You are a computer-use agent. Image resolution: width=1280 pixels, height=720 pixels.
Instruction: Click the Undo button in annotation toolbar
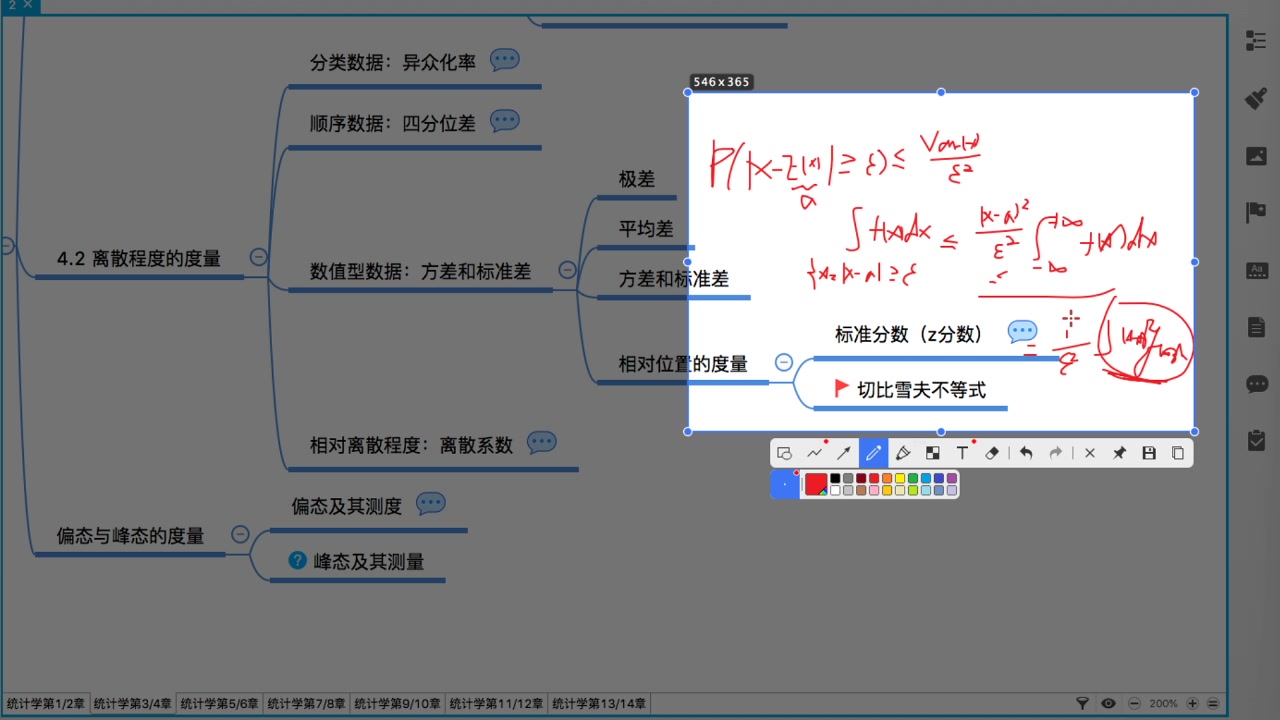click(1026, 453)
